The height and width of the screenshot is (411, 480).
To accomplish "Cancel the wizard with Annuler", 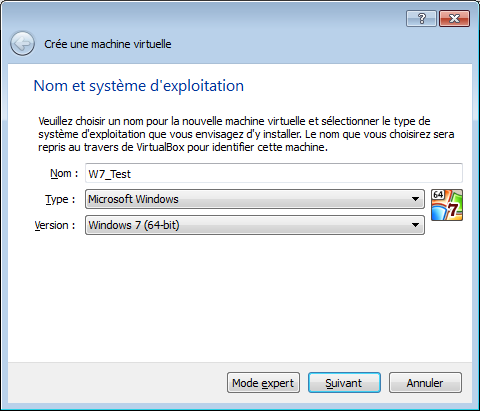I will click(425, 383).
